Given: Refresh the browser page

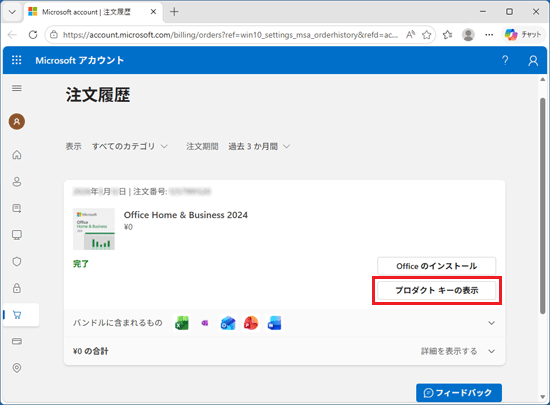Looking at the screenshot, I should coord(33,34).
